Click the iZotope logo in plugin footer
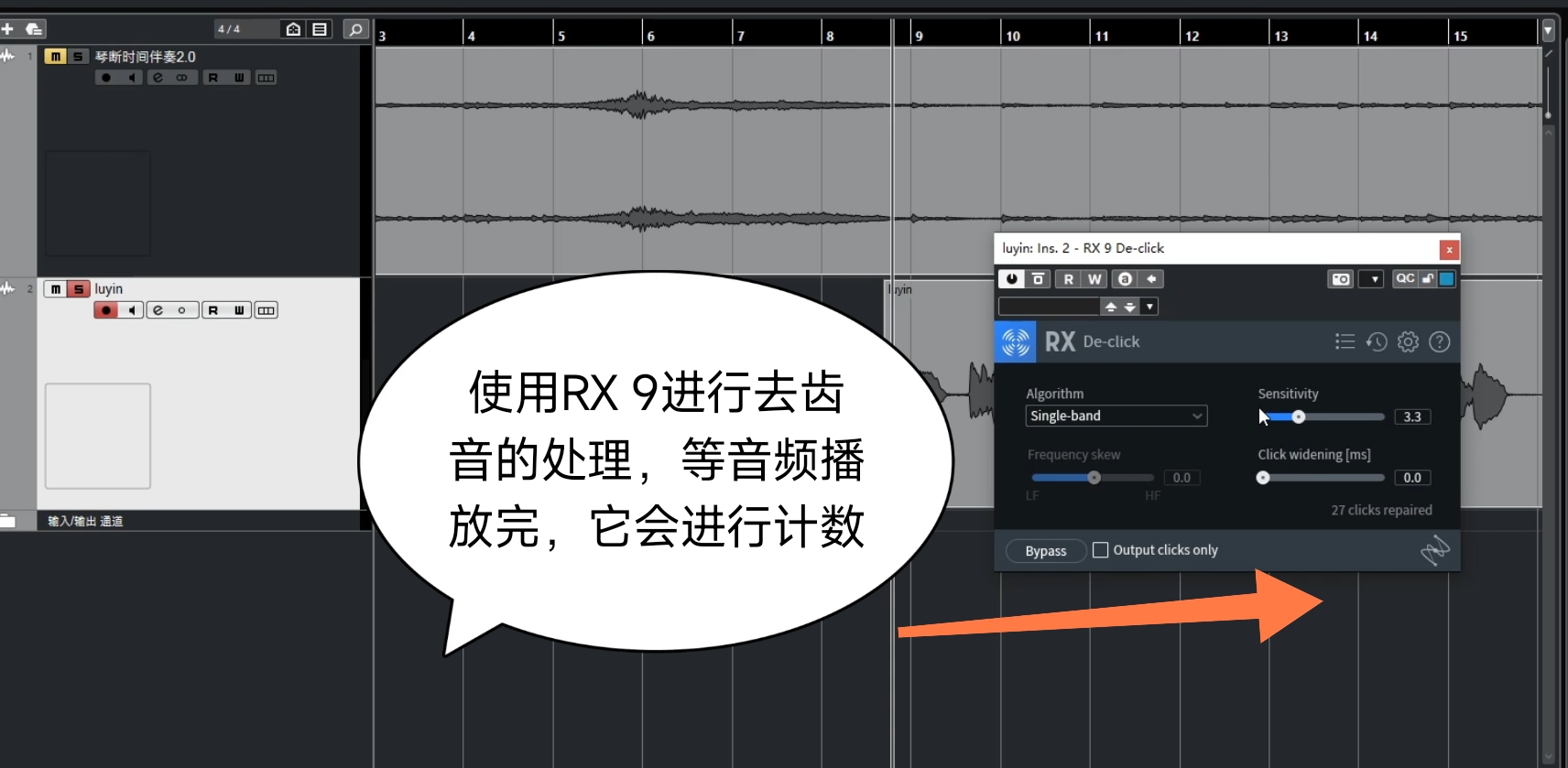 [x=1434, y=550]
